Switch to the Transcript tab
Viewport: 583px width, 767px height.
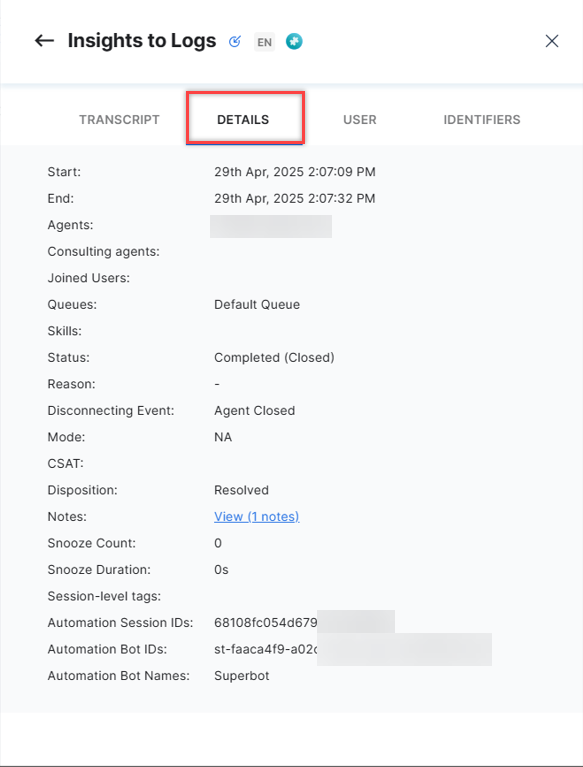[119, 120]
